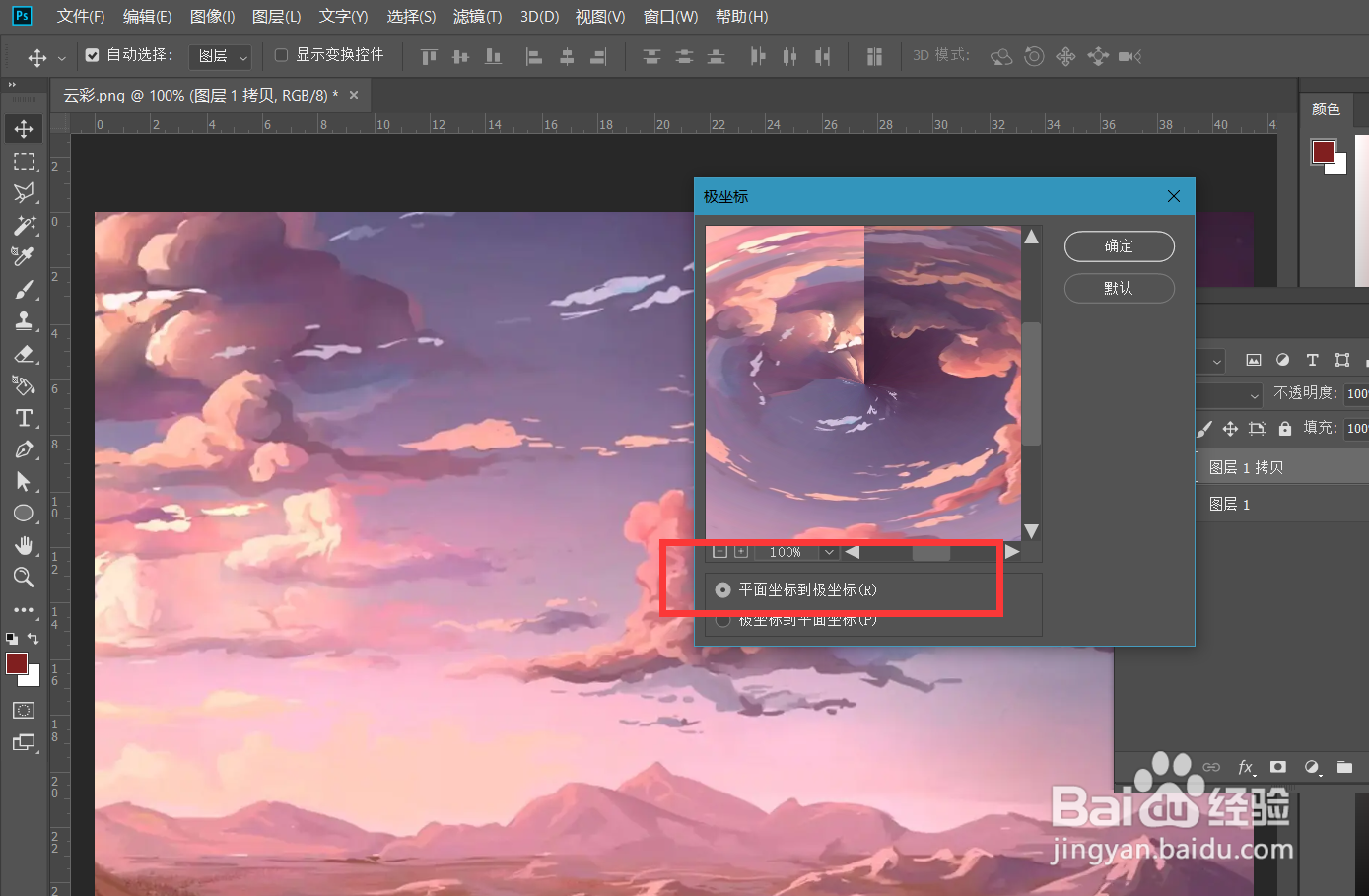Toggle lock image pixels brush icon
This screenshot has width=1369, height=896.
[1204, 428]
